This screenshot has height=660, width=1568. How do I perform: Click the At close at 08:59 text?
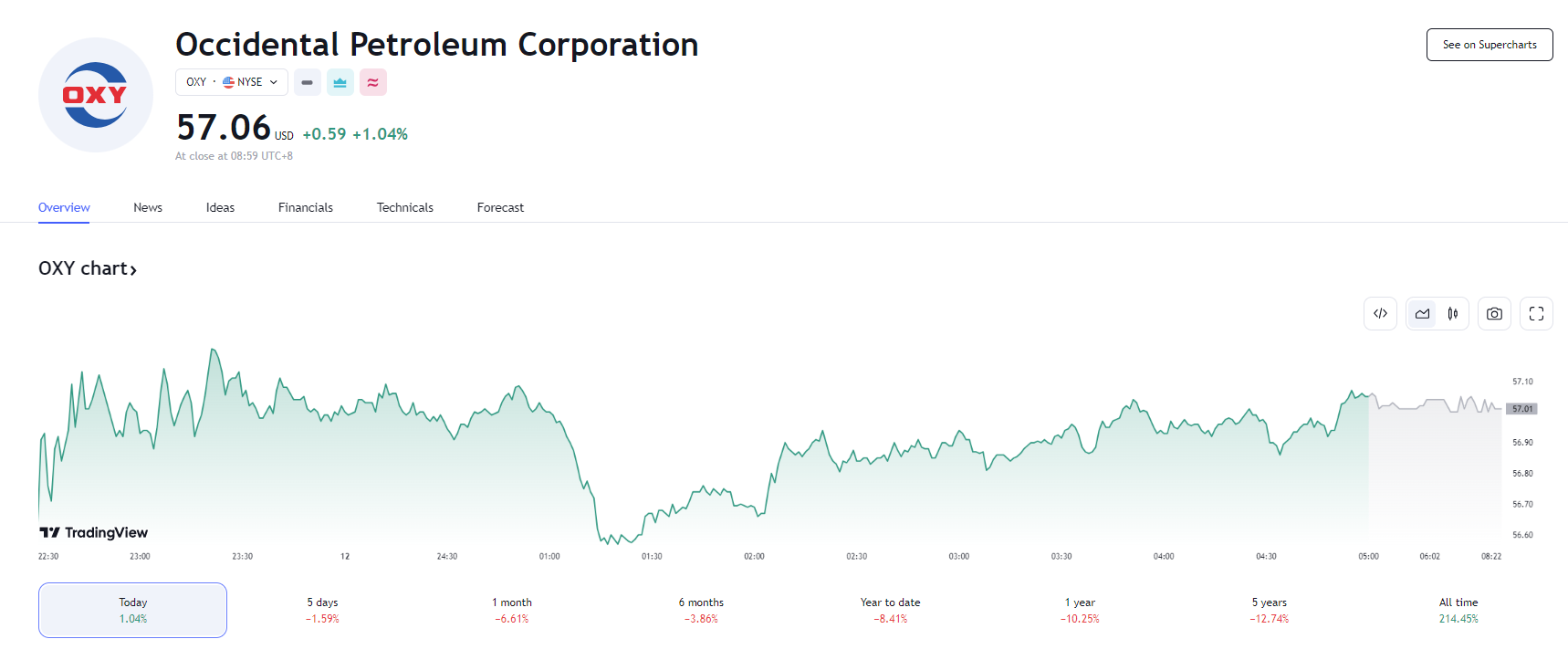tap(234, 156)
